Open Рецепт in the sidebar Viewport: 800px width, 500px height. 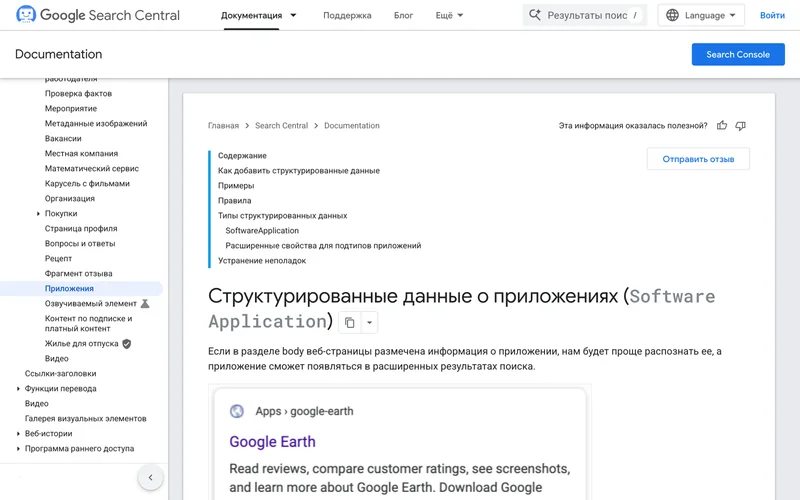[58, 259]
